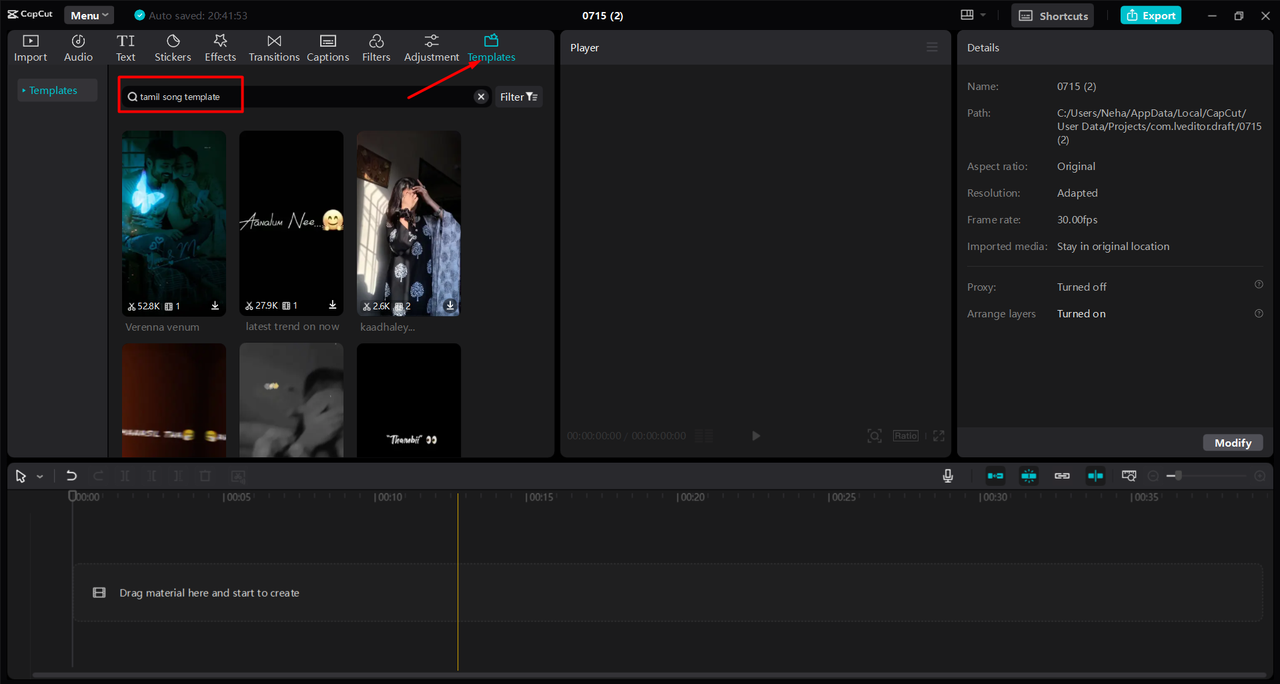Toggle the linkage icon in timeline
1280x684 pixels.
pyautogui.click(x=1062, y=476)
